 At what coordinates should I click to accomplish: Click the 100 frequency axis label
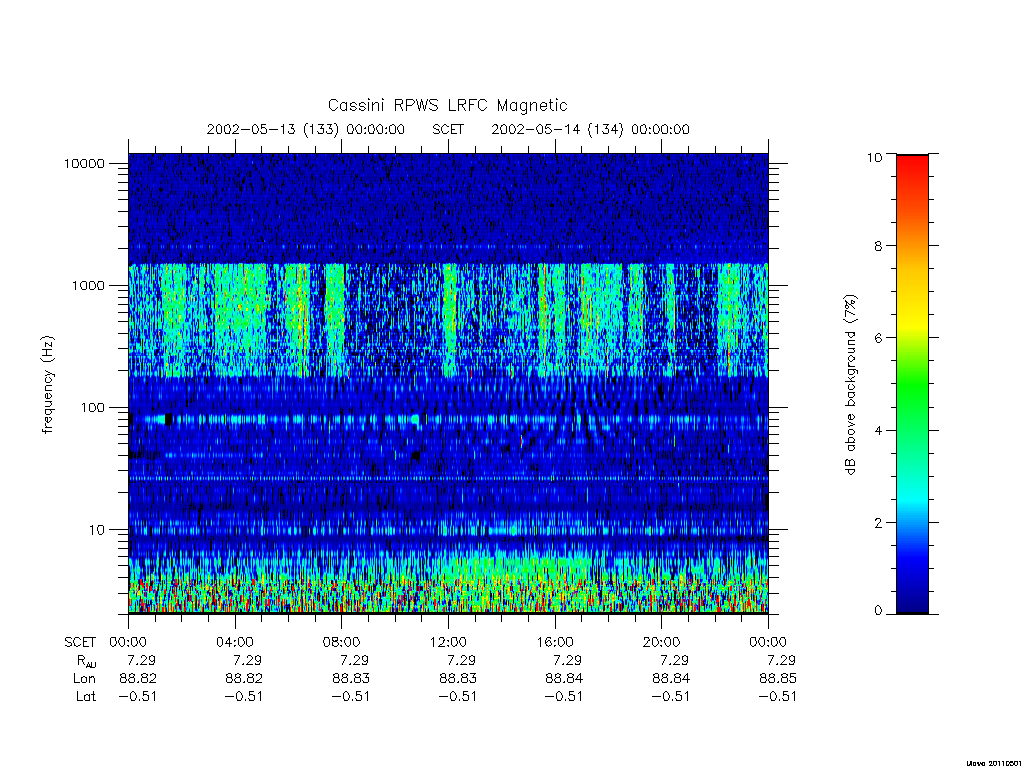pyautogui.click(x=92, y=408)
